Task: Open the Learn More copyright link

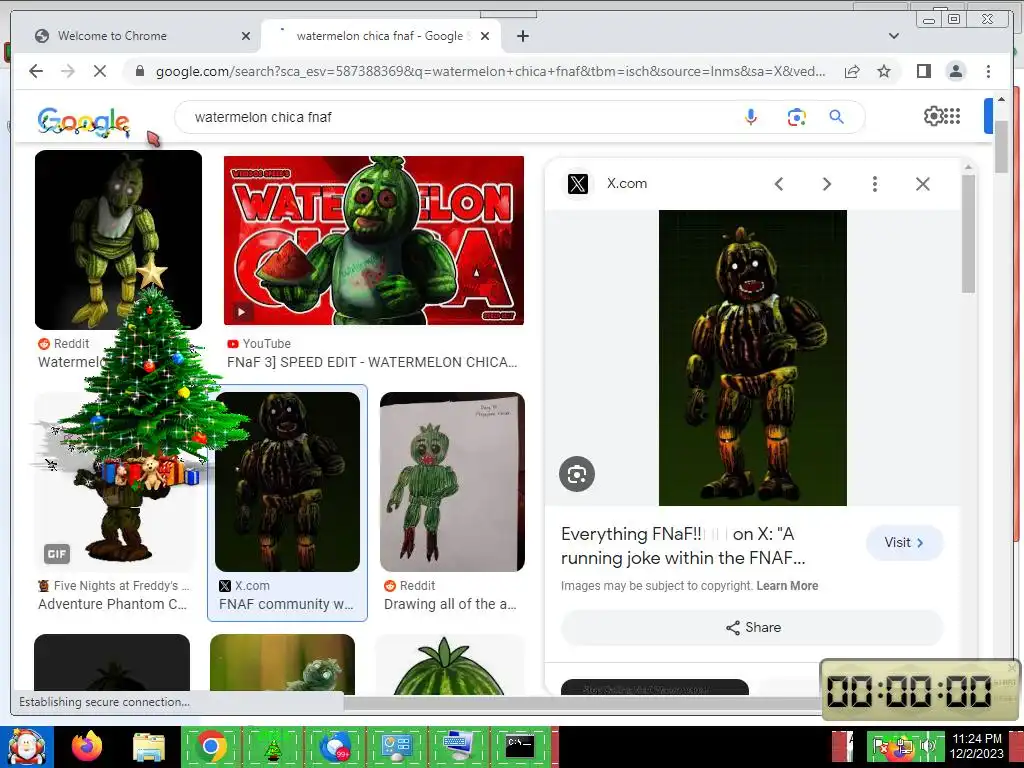Action: [x=787, y=586]
